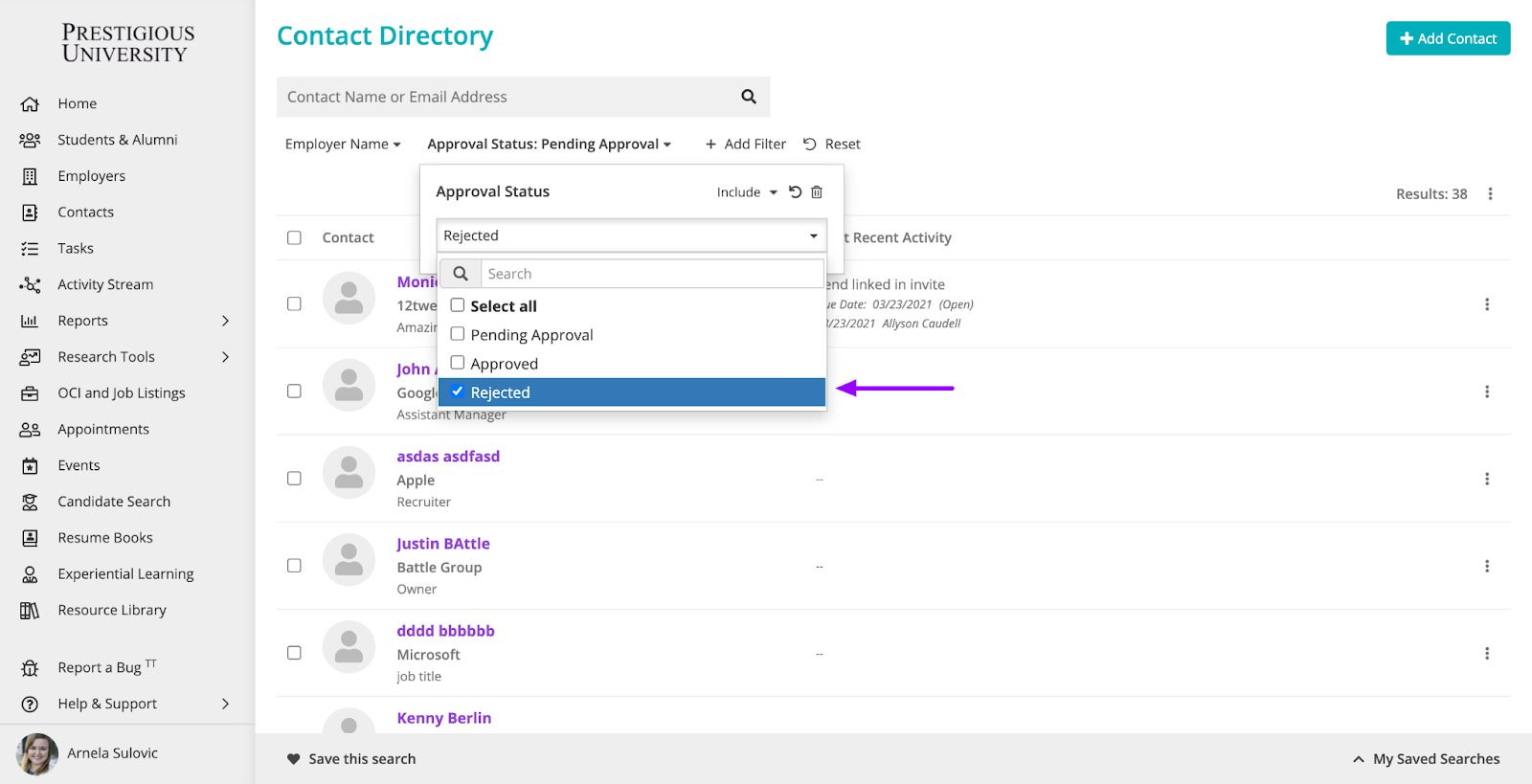Open the row actions menu for asdas asdfasd
This screenshot has height=784, width=1532.
click(1486, 479)
